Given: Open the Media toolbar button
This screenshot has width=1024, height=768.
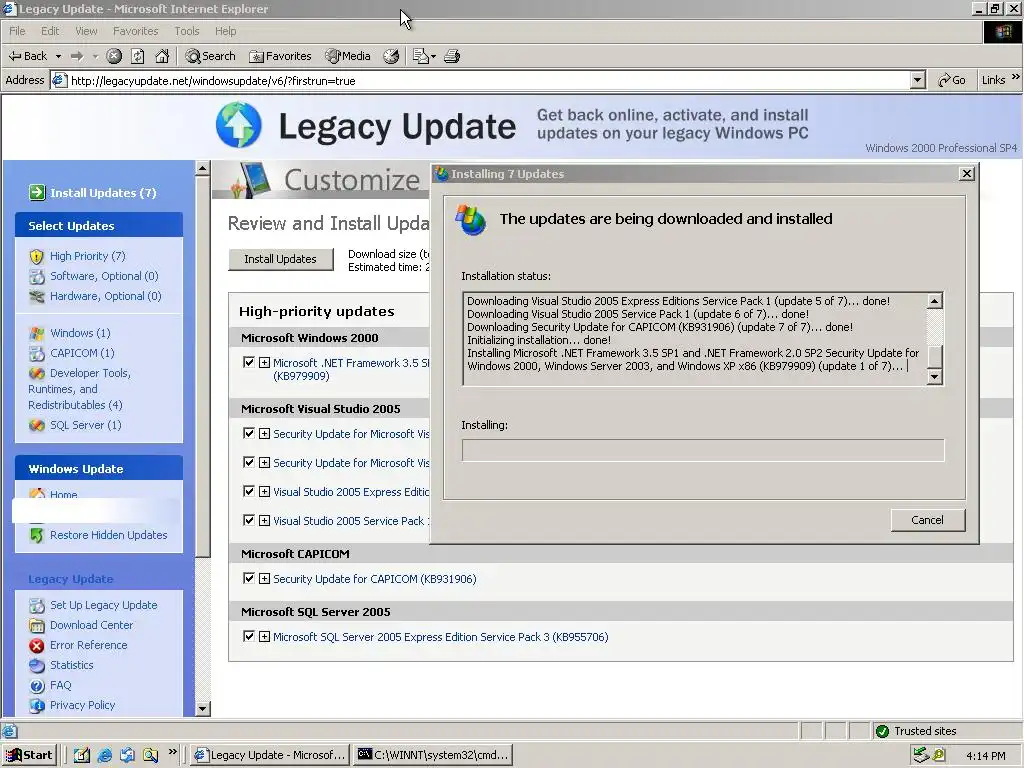Looking at the screenshot, I should click(x=348, y=56).
